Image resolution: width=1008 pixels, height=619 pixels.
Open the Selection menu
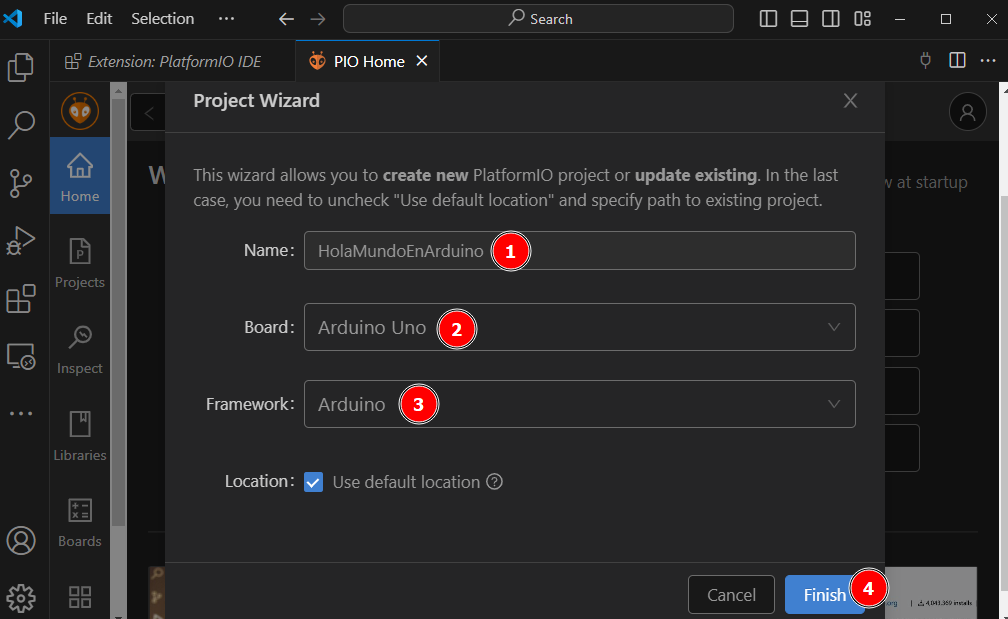tap(163, 19)
